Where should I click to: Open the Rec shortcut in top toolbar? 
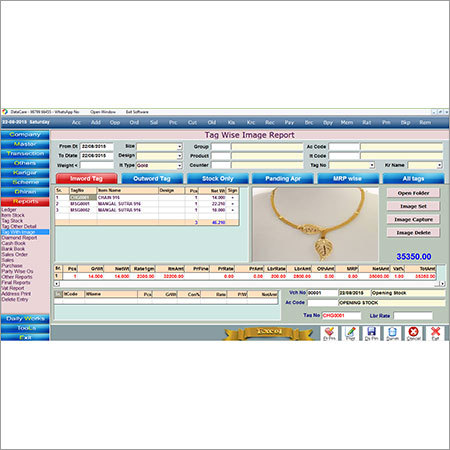pyautogui.click(x=270, y=122)
